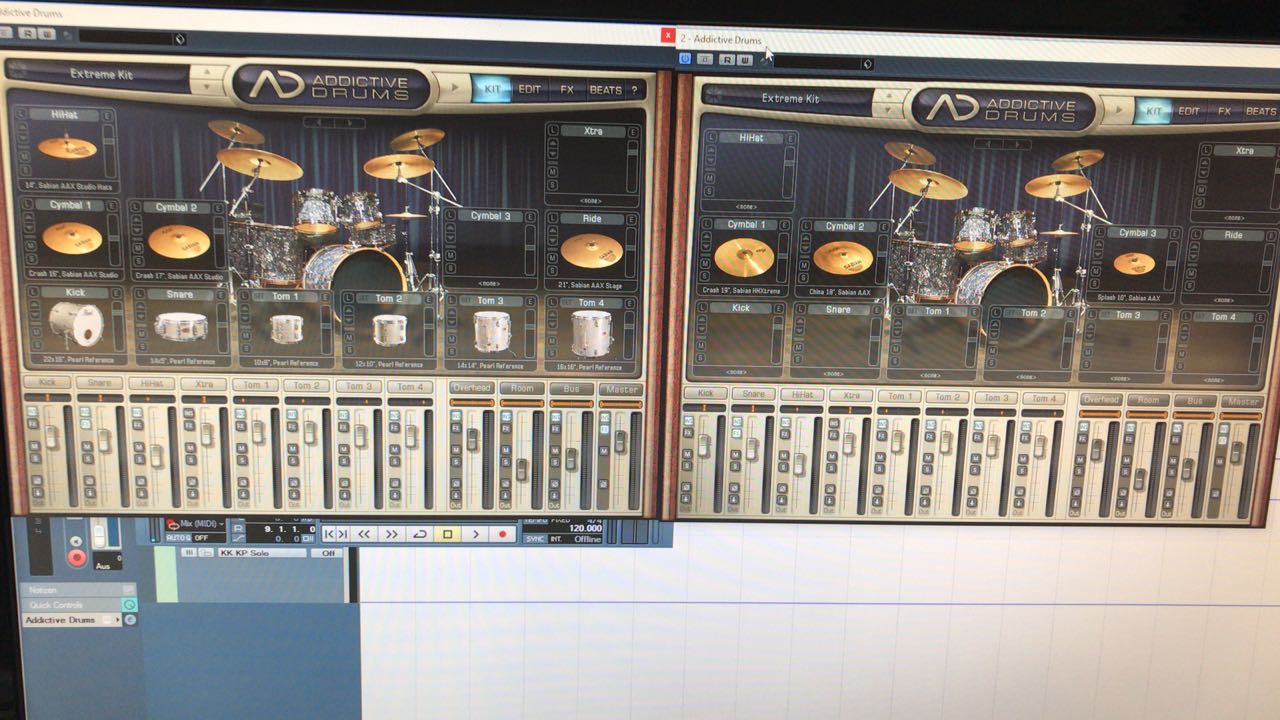1280x720 pixels.
Task: Open Extreme Kit preset menu in left window
Action: 100,74
